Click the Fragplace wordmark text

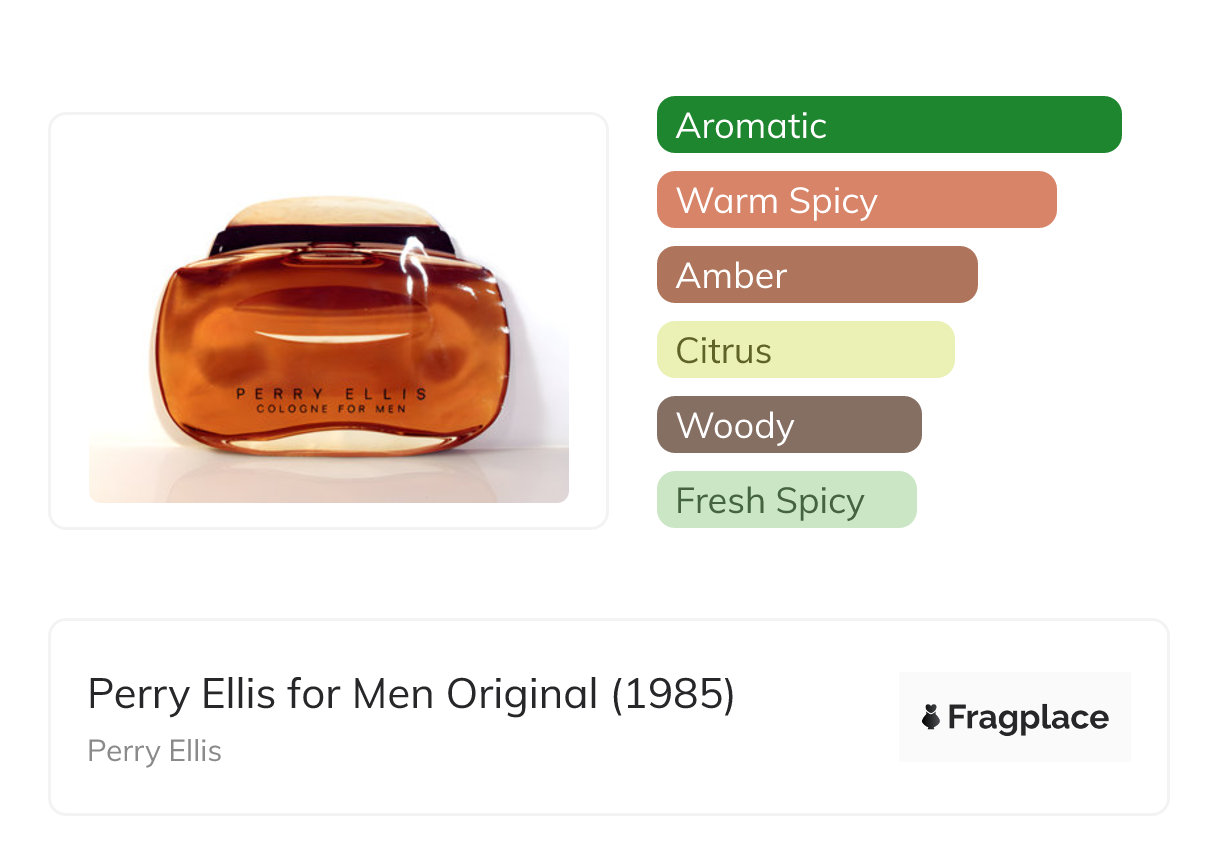click(x=1028, y=717)
